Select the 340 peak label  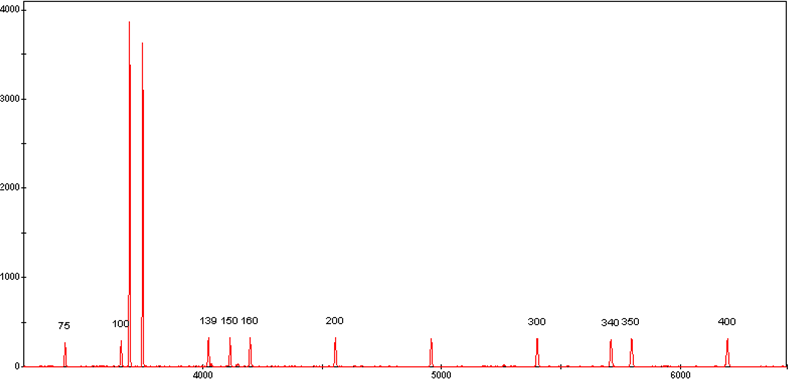(x=610, y=323)
